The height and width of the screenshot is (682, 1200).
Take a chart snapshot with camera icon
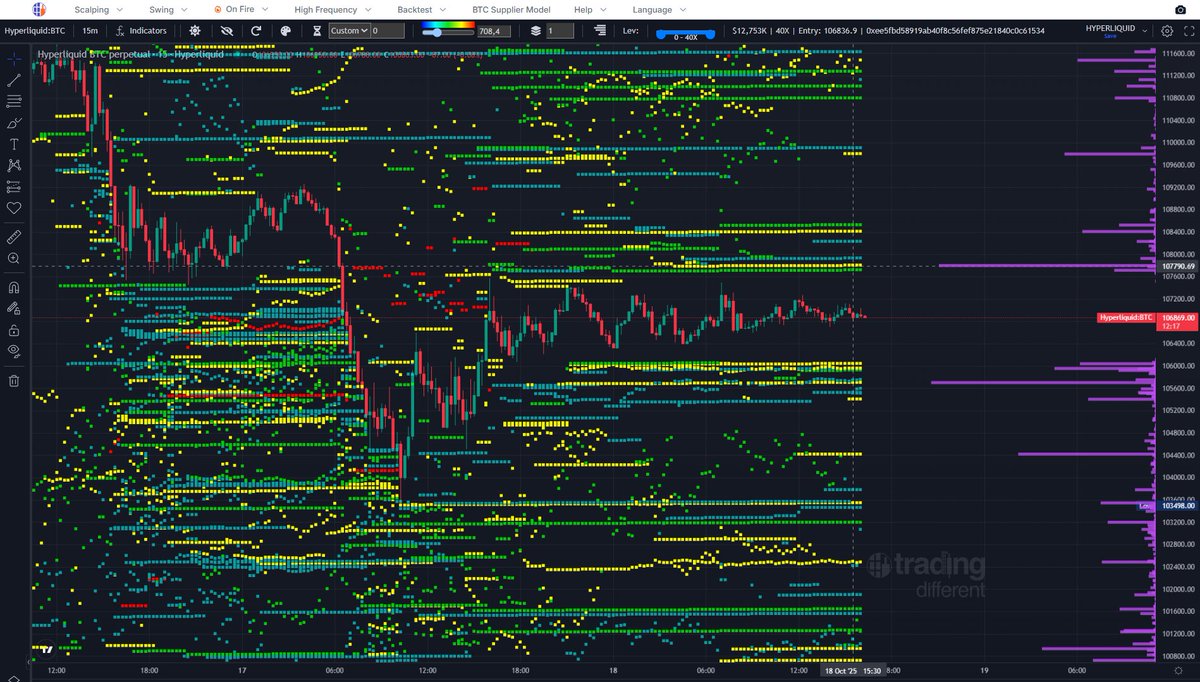[x=1180, y=10]
